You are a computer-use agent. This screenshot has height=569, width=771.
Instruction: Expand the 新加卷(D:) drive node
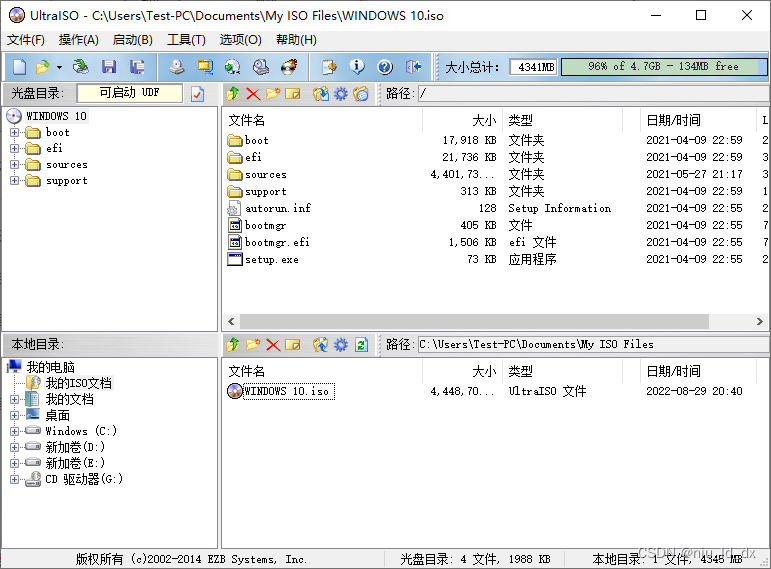pos(14,448)
